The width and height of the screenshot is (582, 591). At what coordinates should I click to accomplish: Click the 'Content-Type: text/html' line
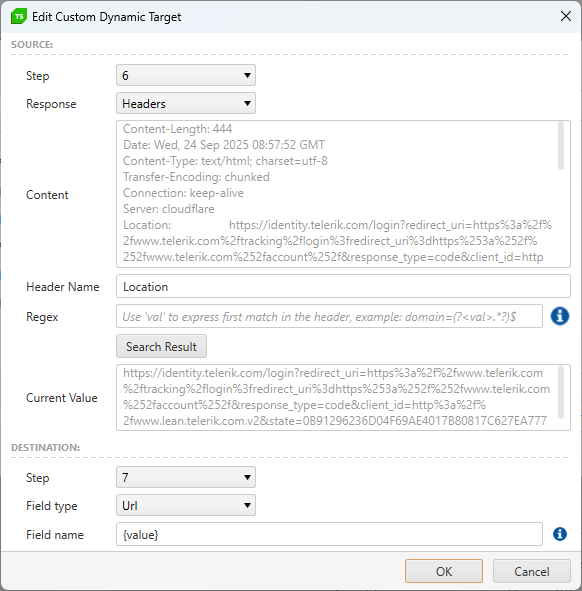(x=225, y=161)
